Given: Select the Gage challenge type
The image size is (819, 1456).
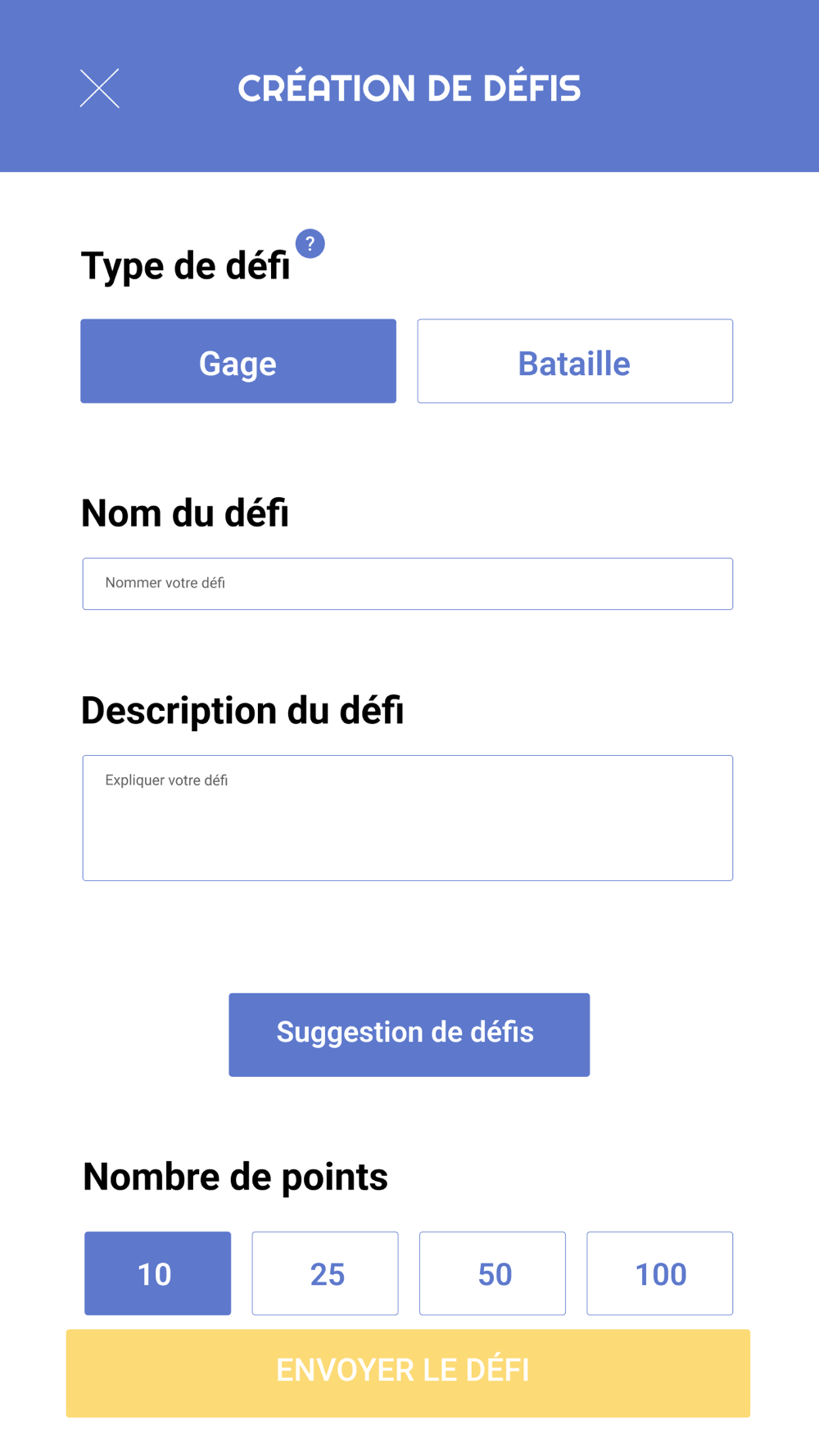Looking at the screenshot, I should click(x=238, y=361).
